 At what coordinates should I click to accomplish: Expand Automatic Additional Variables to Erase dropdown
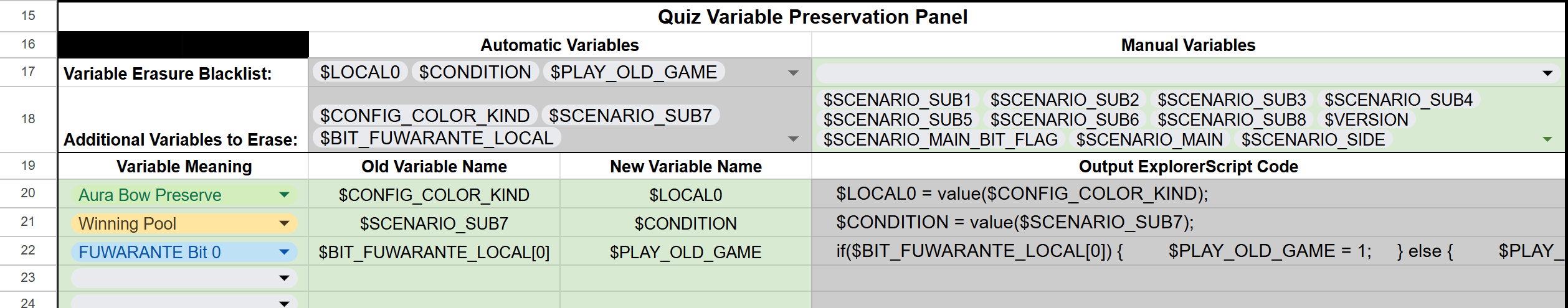tap(793, 139)
